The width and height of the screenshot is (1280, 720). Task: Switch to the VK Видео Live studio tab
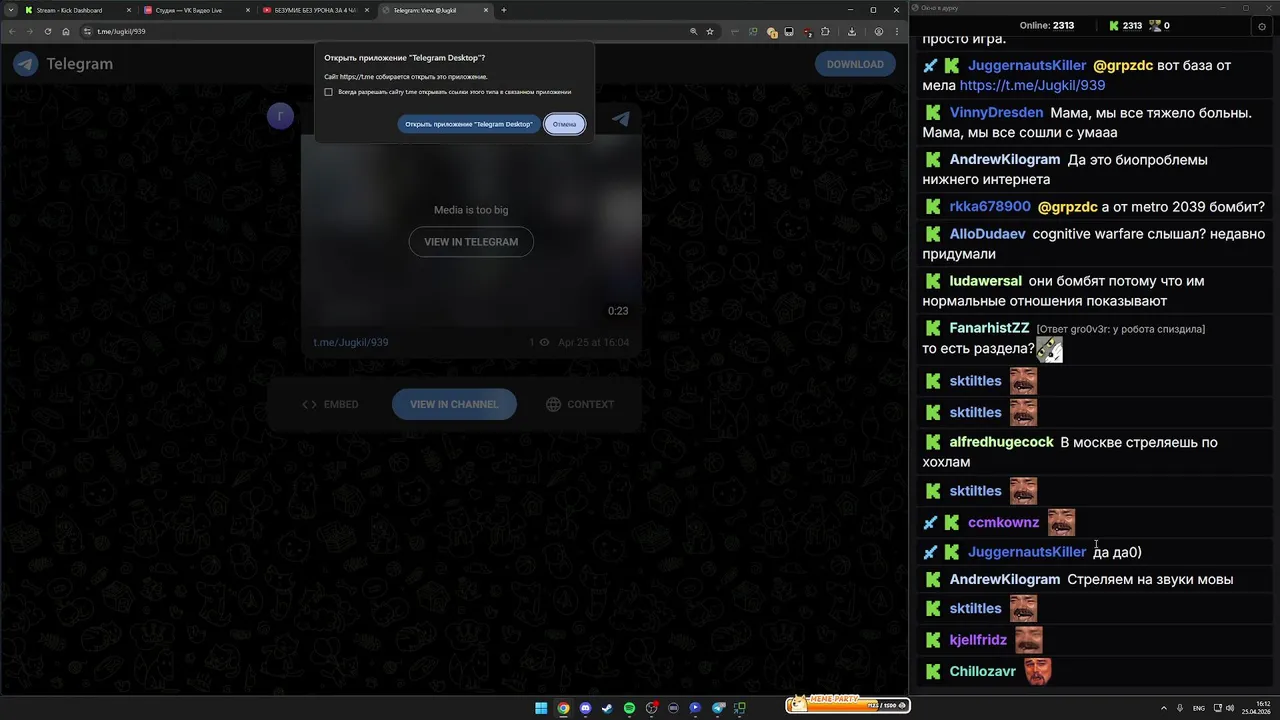[x=195, y=10]
